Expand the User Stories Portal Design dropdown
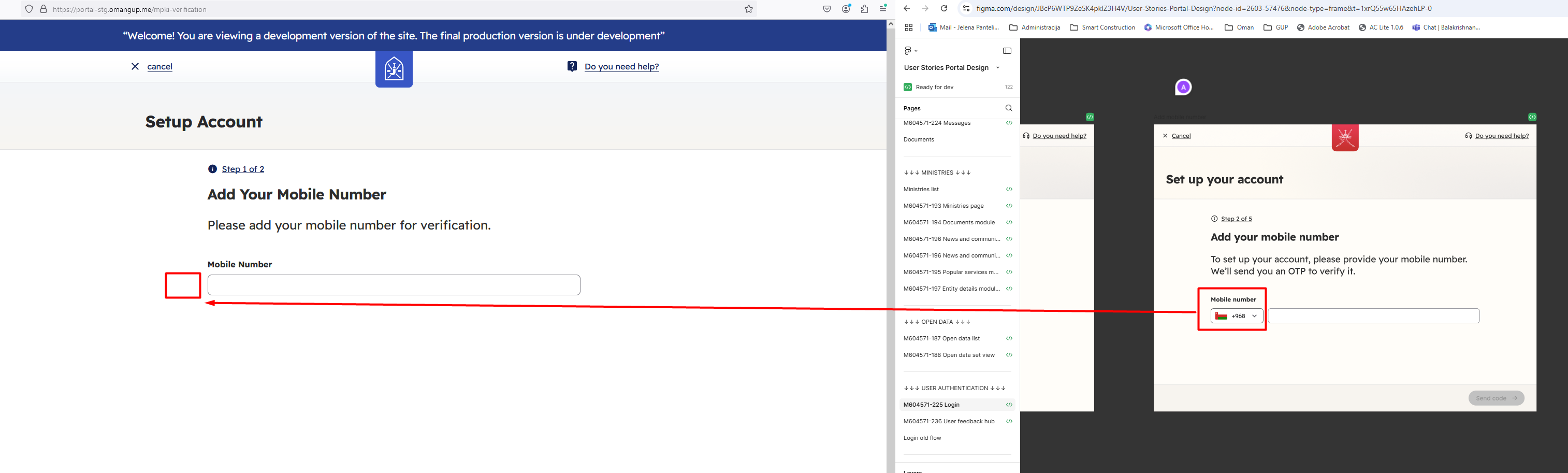Screen dimensions: 1568x473 (997, 67)
